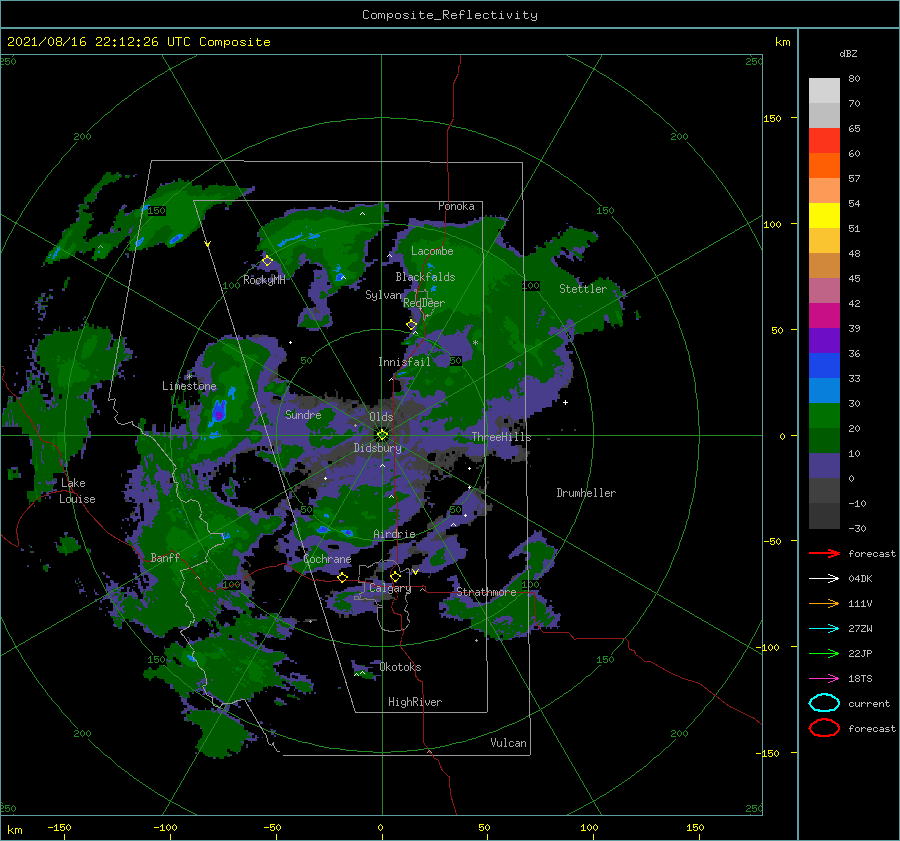
Task: Click the green 22JP arrow in the legend
Action: (824, 653)
